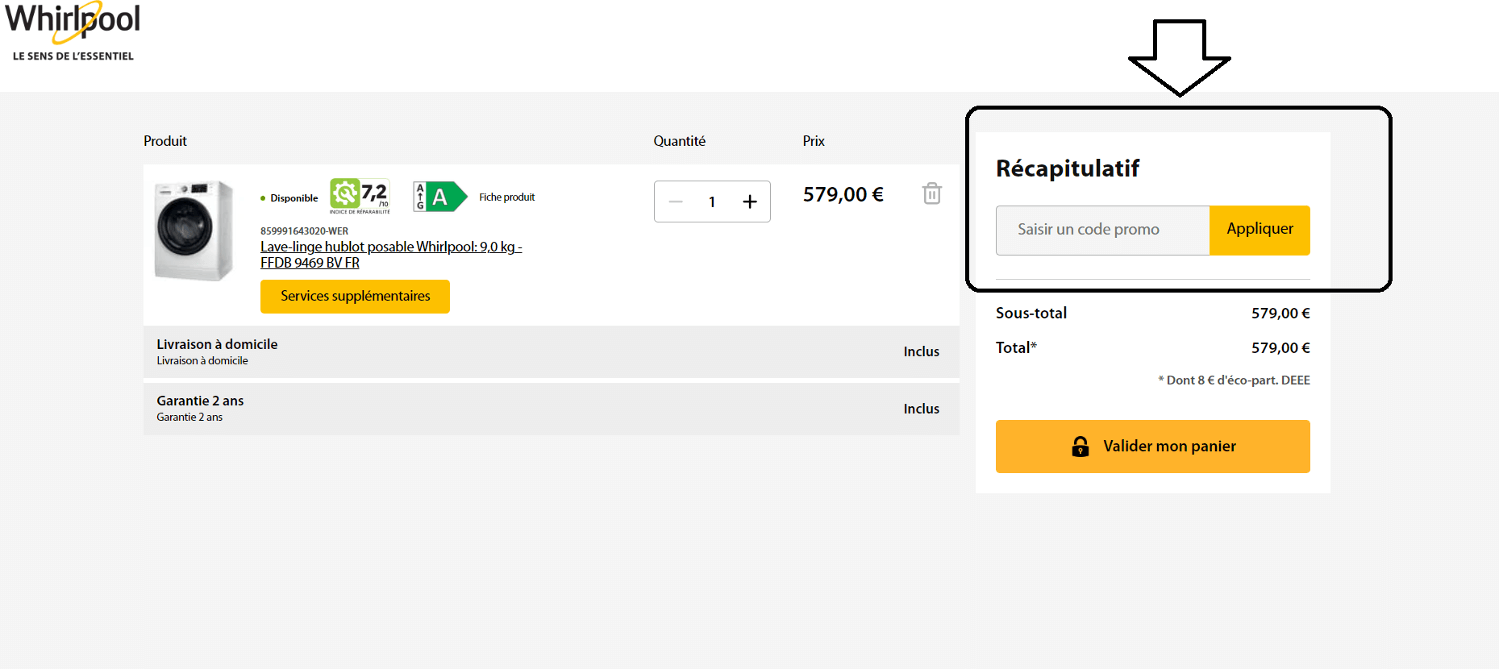Open the Lave-linge hublot posable product link
This screenshot has width=1500, height=669.
point(391,255)
